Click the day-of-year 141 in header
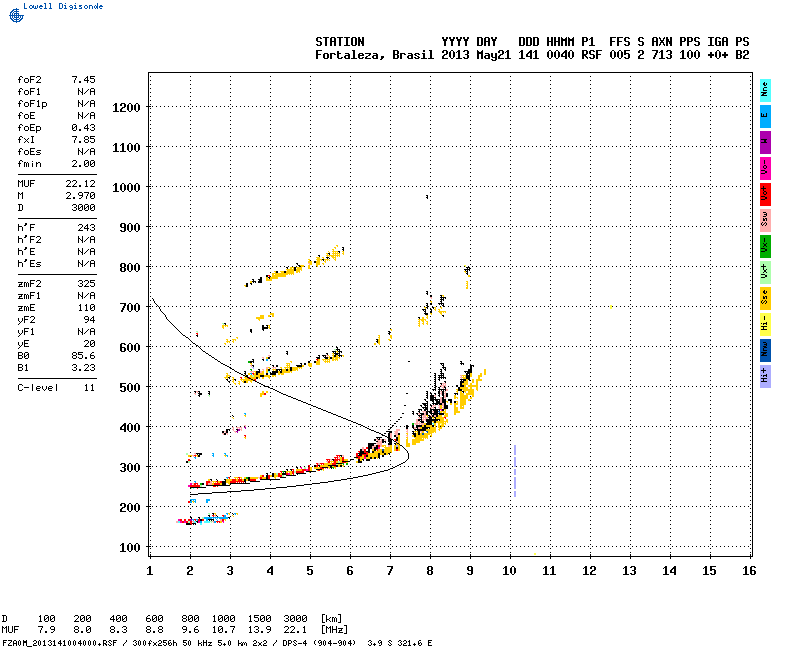The image size is (800, 650). (x=528, y=55)
